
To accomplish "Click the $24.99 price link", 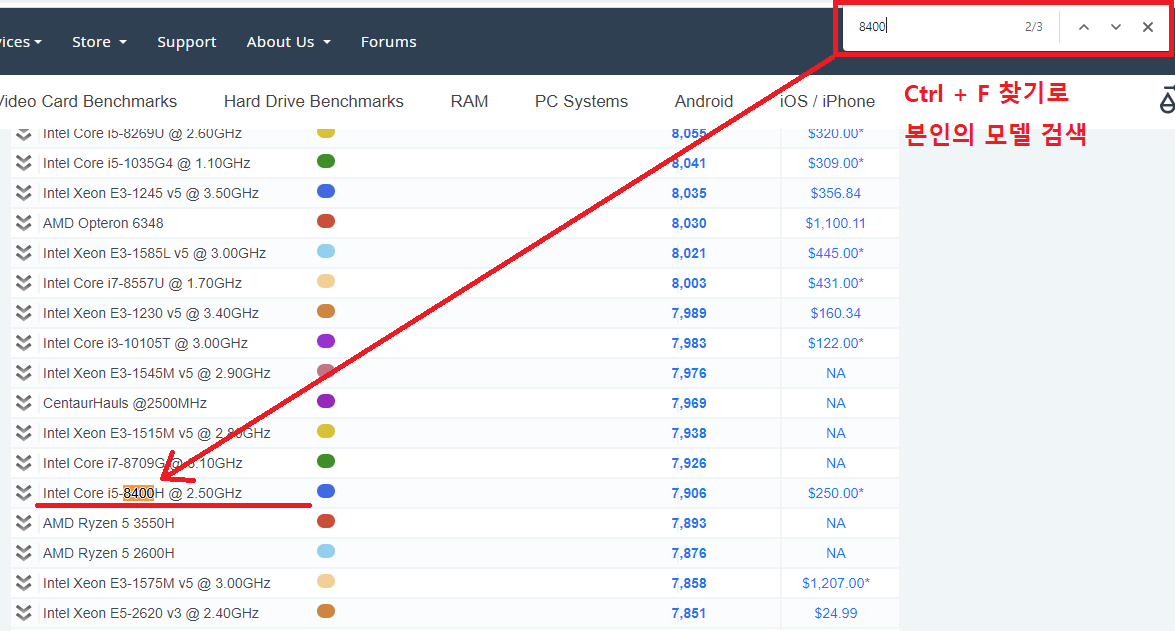I will (836, 613).
